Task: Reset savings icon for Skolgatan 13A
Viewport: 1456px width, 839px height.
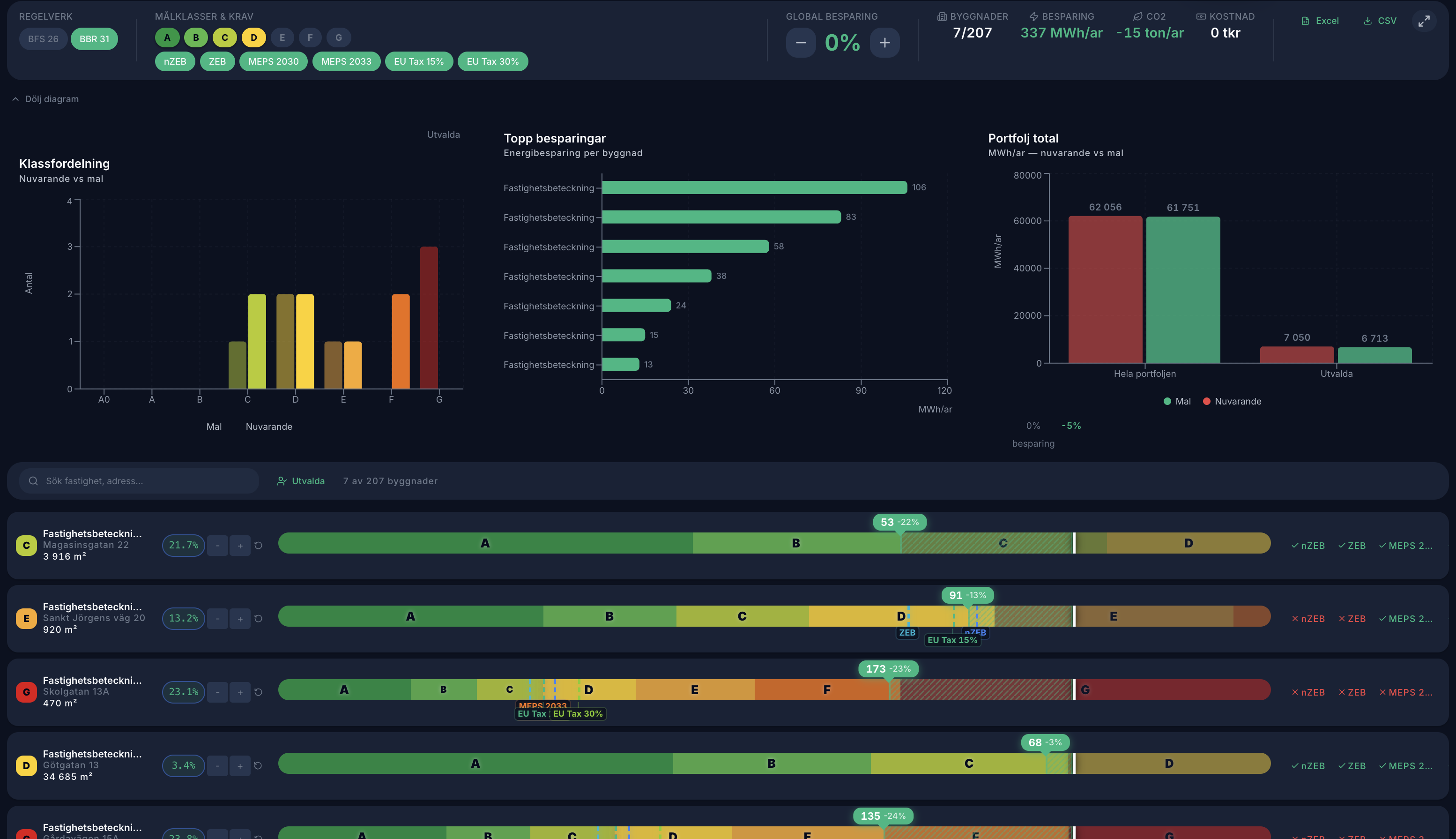Action: coord(258,692)
